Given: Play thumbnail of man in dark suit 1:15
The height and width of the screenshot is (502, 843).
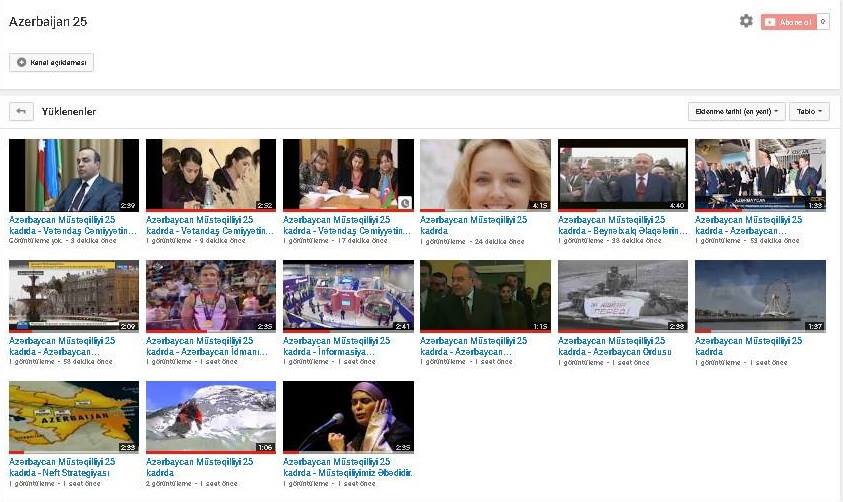Looking at the screenshot, I should pos(485,296).
